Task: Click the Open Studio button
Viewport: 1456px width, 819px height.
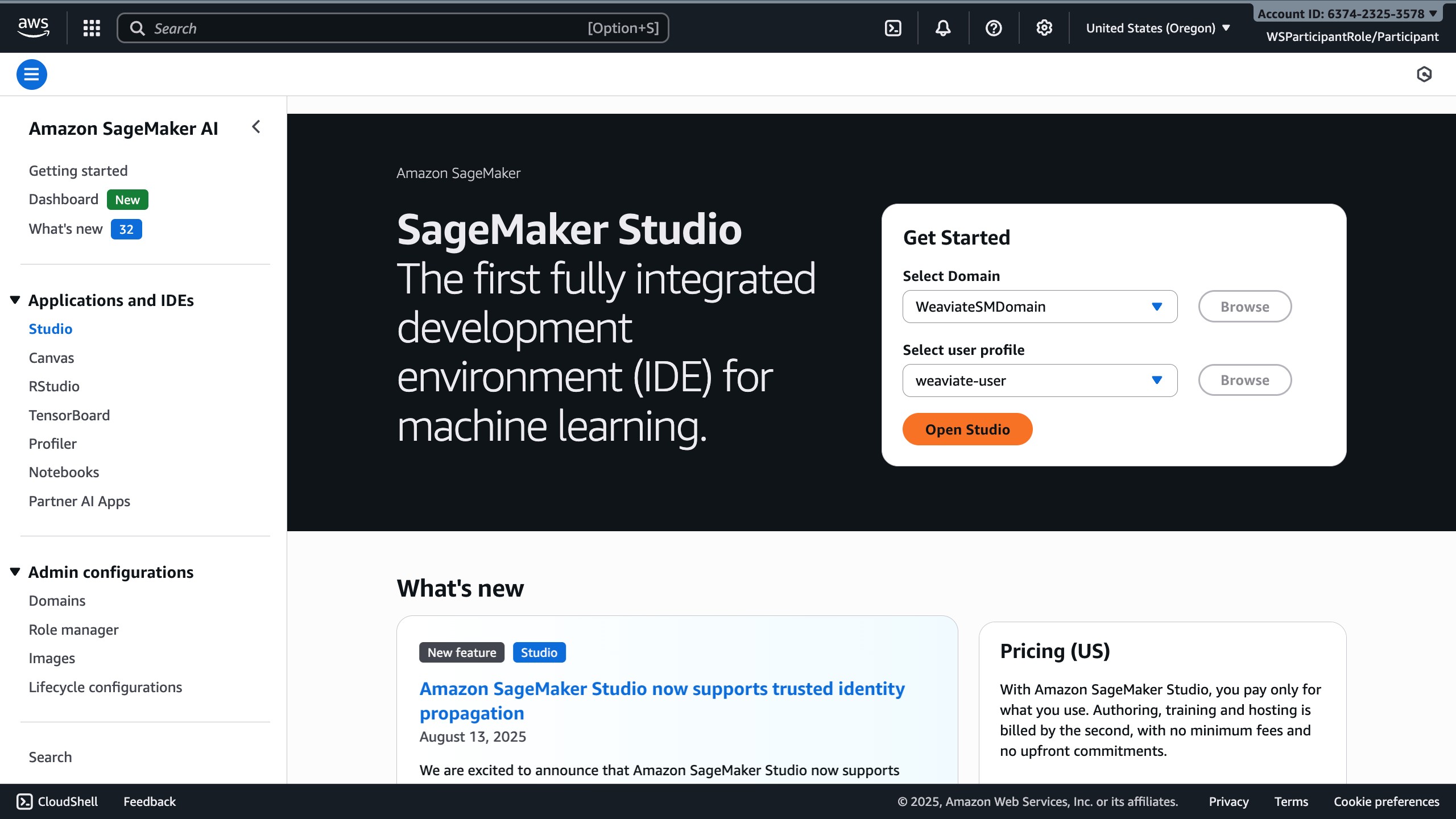Action: point(967,429)
